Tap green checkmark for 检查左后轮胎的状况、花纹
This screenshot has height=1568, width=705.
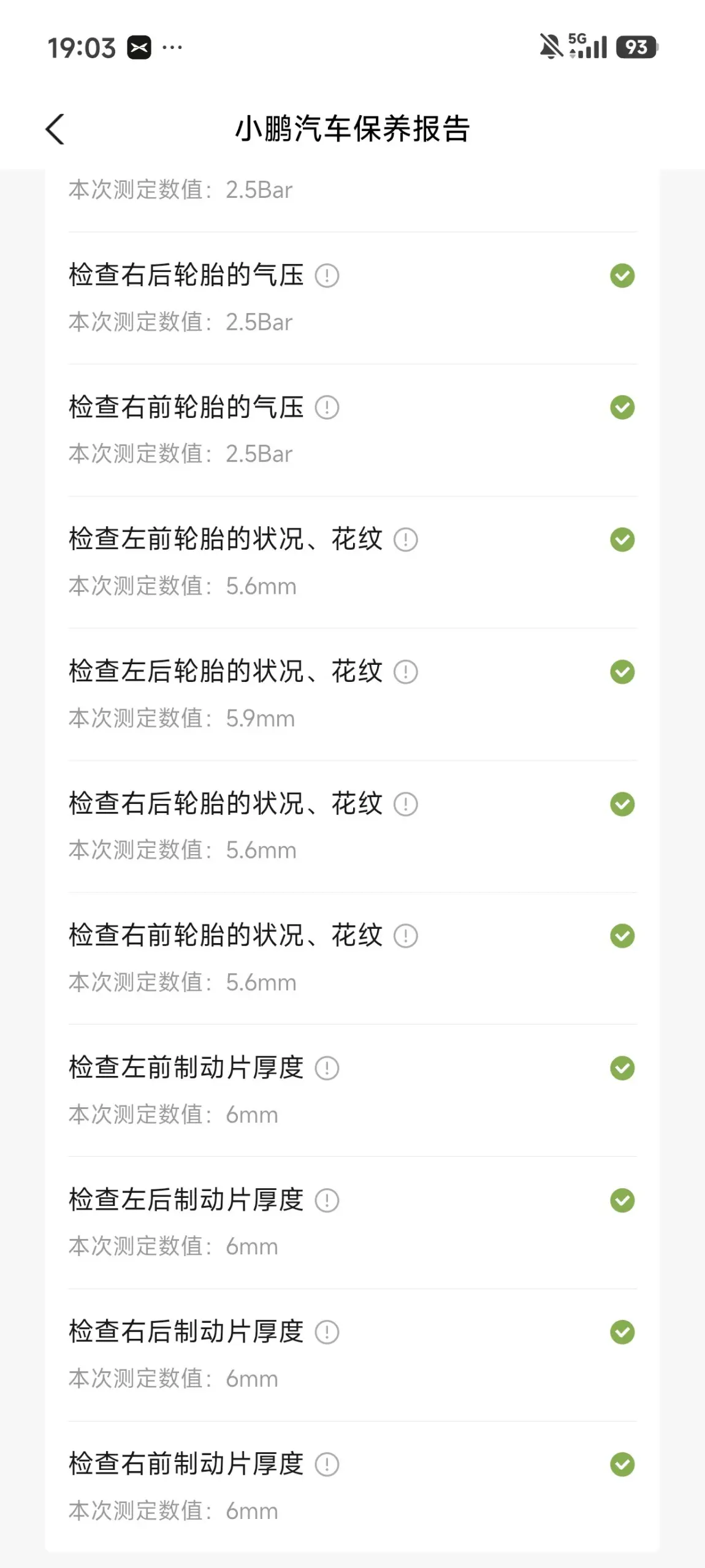click(622, 672)
